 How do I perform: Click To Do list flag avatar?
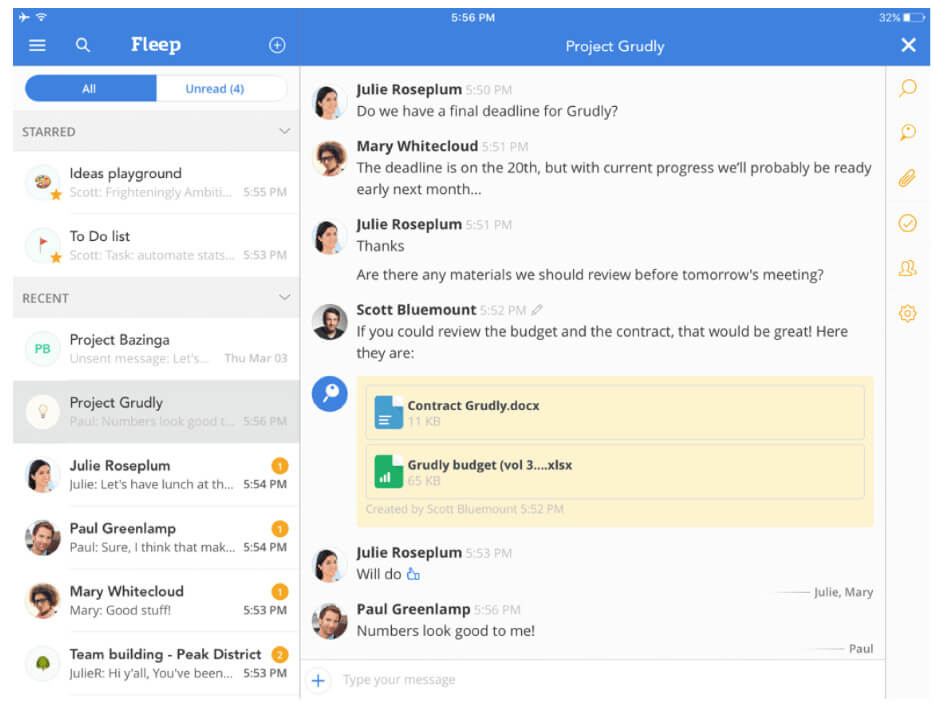pos(42,245)
